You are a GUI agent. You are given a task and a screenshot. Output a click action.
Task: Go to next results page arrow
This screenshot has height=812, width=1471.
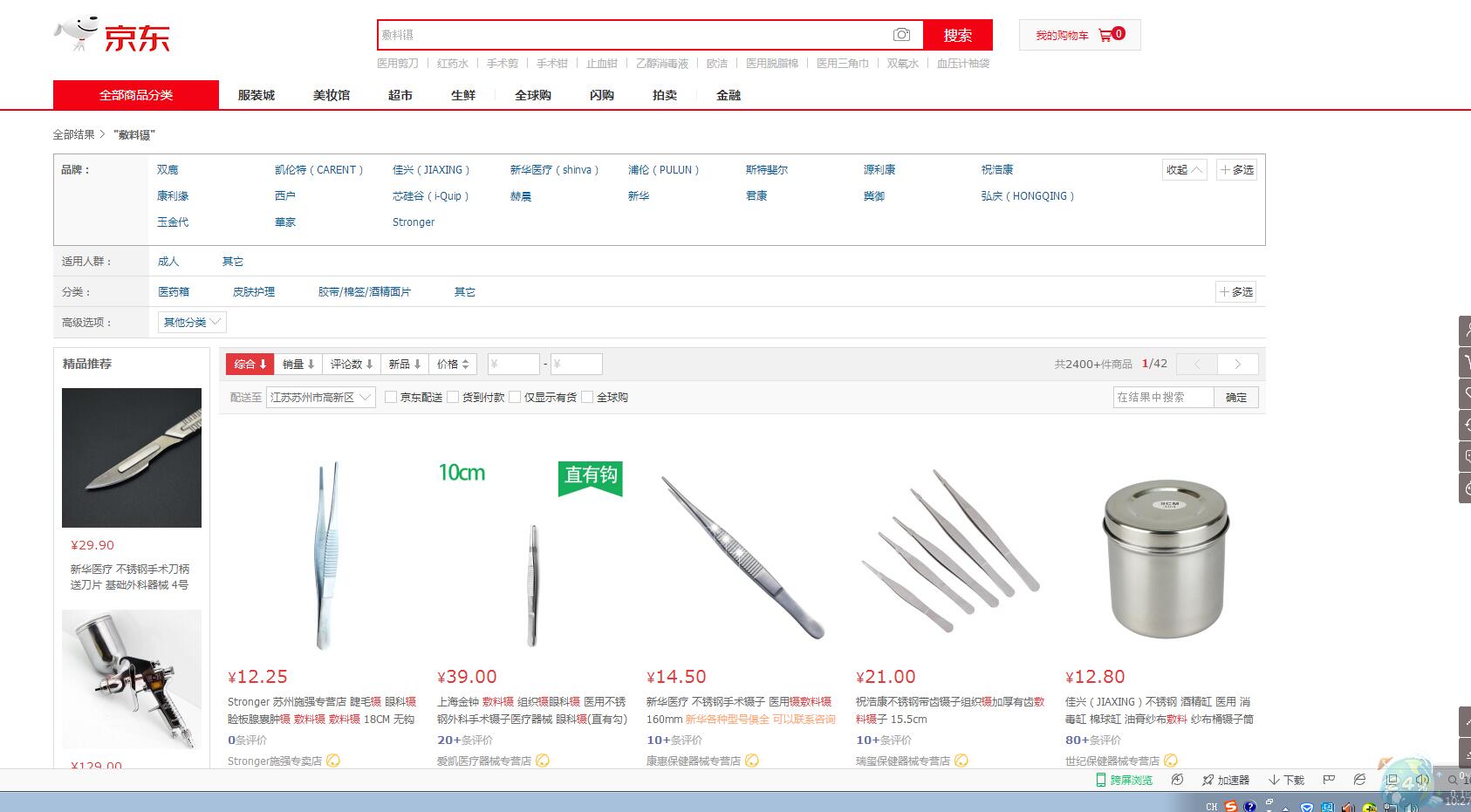click(1237, 364)
